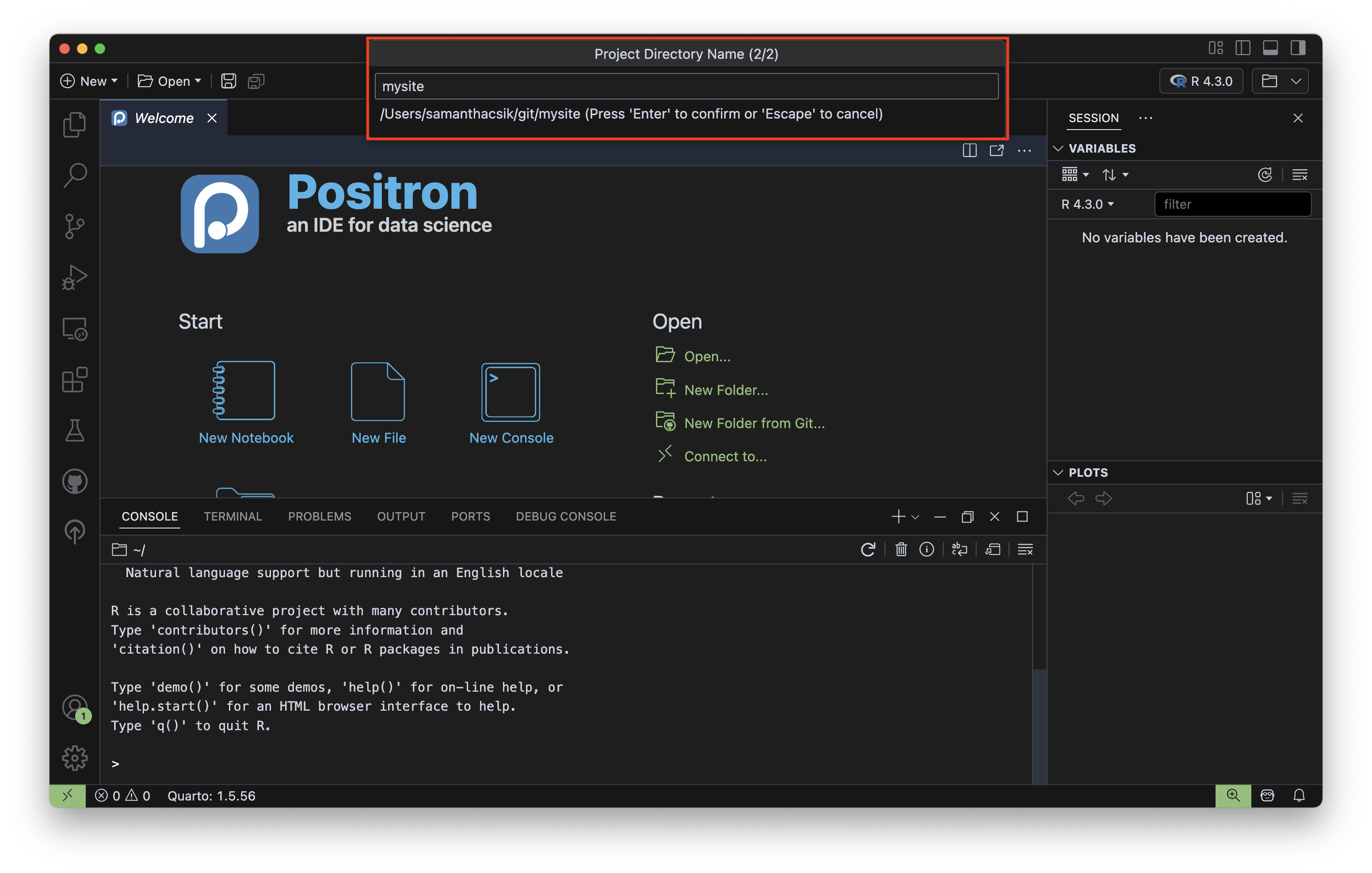Collapse the PLOTS section
The image size is (1372, 873).
coord(1058,473)
